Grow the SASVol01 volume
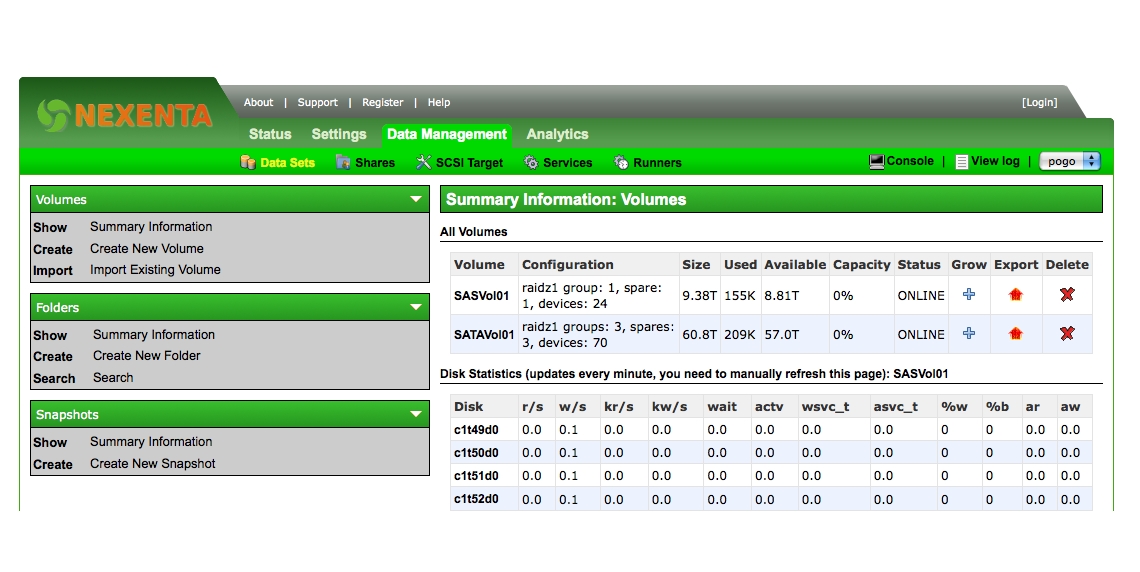The image size is (1140, 572). click(968, 294)
